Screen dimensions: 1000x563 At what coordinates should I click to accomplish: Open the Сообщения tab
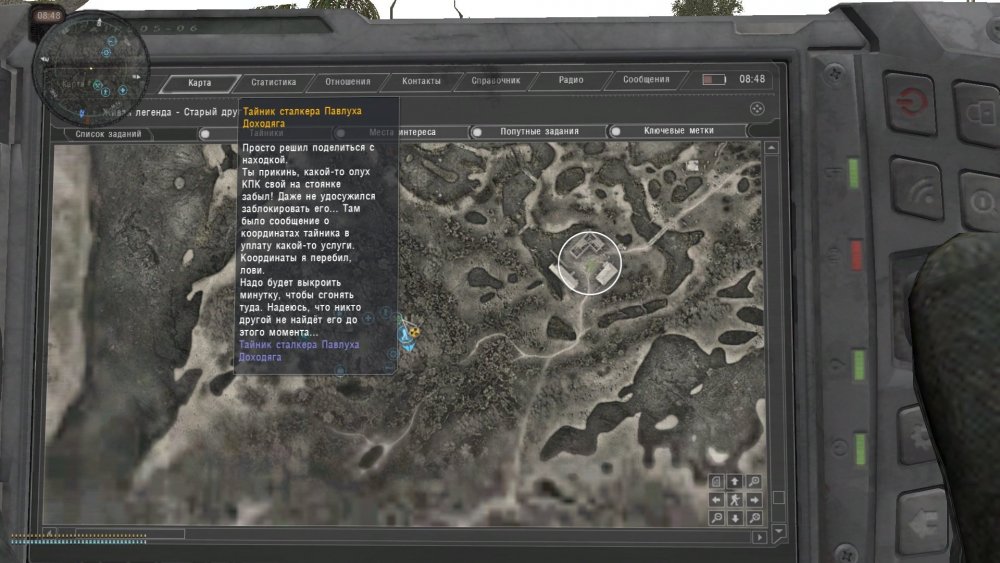click(x=646, y=79)
